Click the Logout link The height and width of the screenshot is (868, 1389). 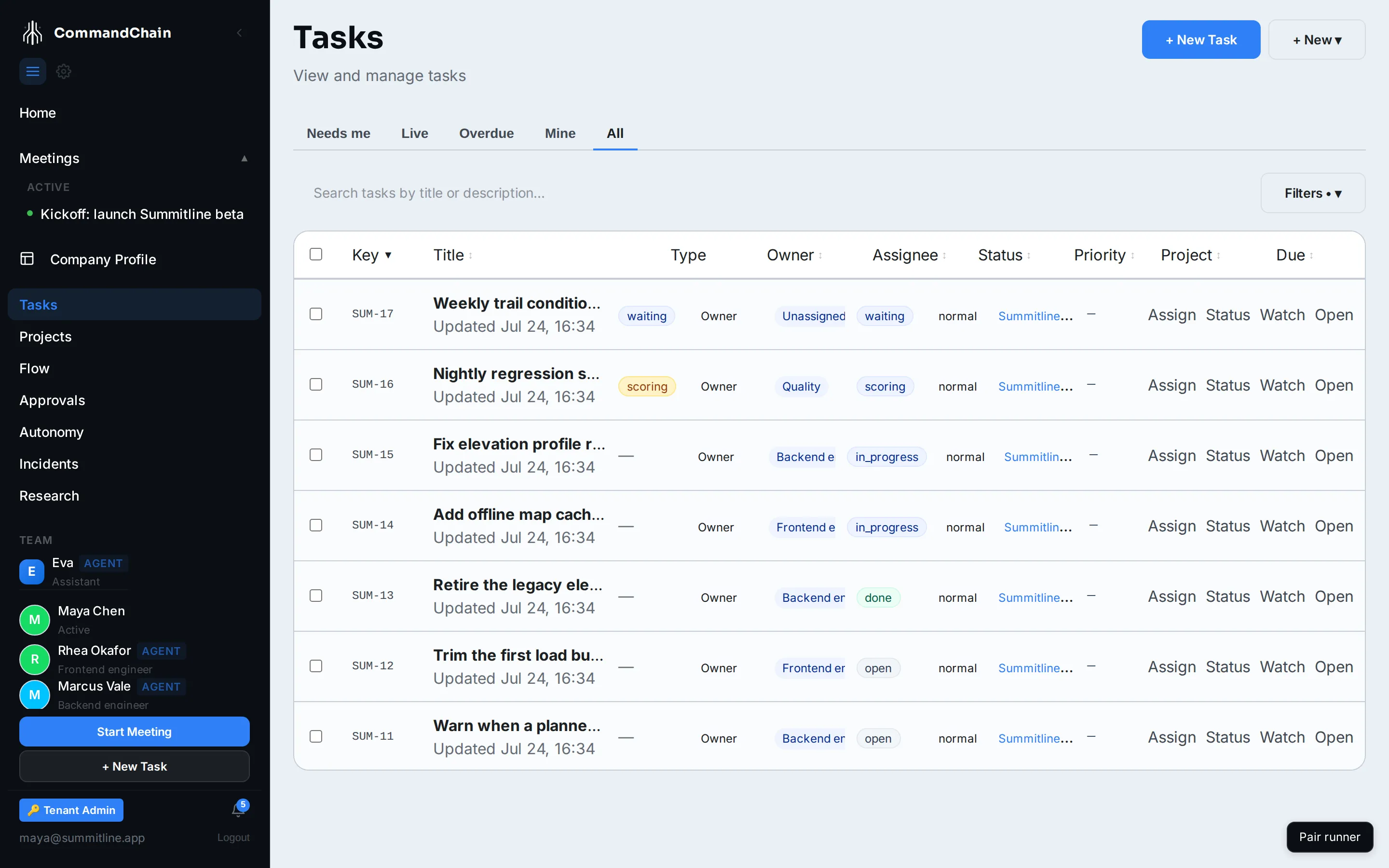(233, 838)
